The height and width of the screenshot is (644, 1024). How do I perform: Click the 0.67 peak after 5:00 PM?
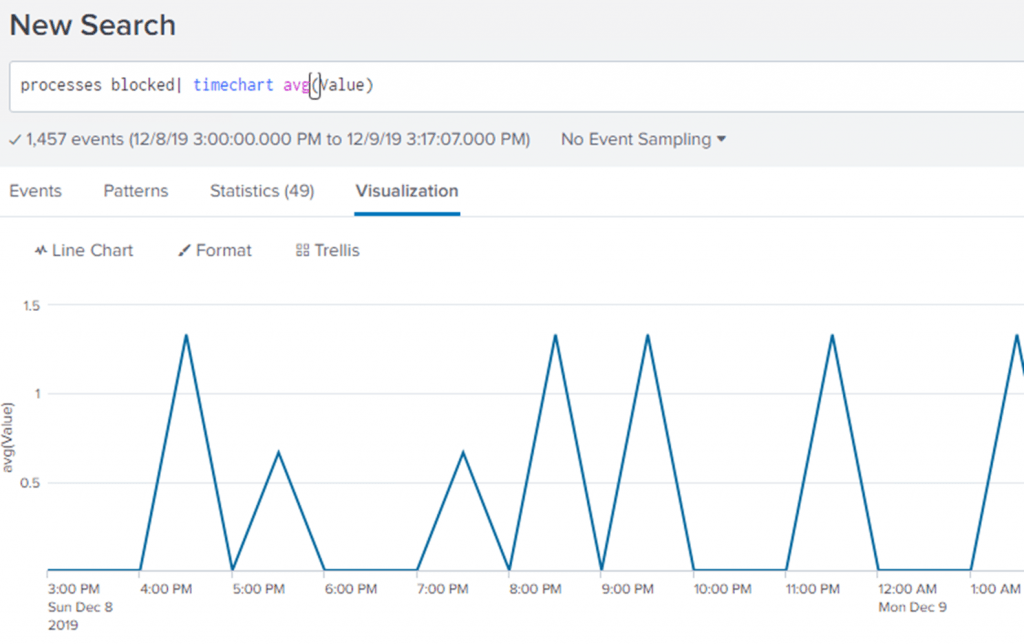[278, 452]
